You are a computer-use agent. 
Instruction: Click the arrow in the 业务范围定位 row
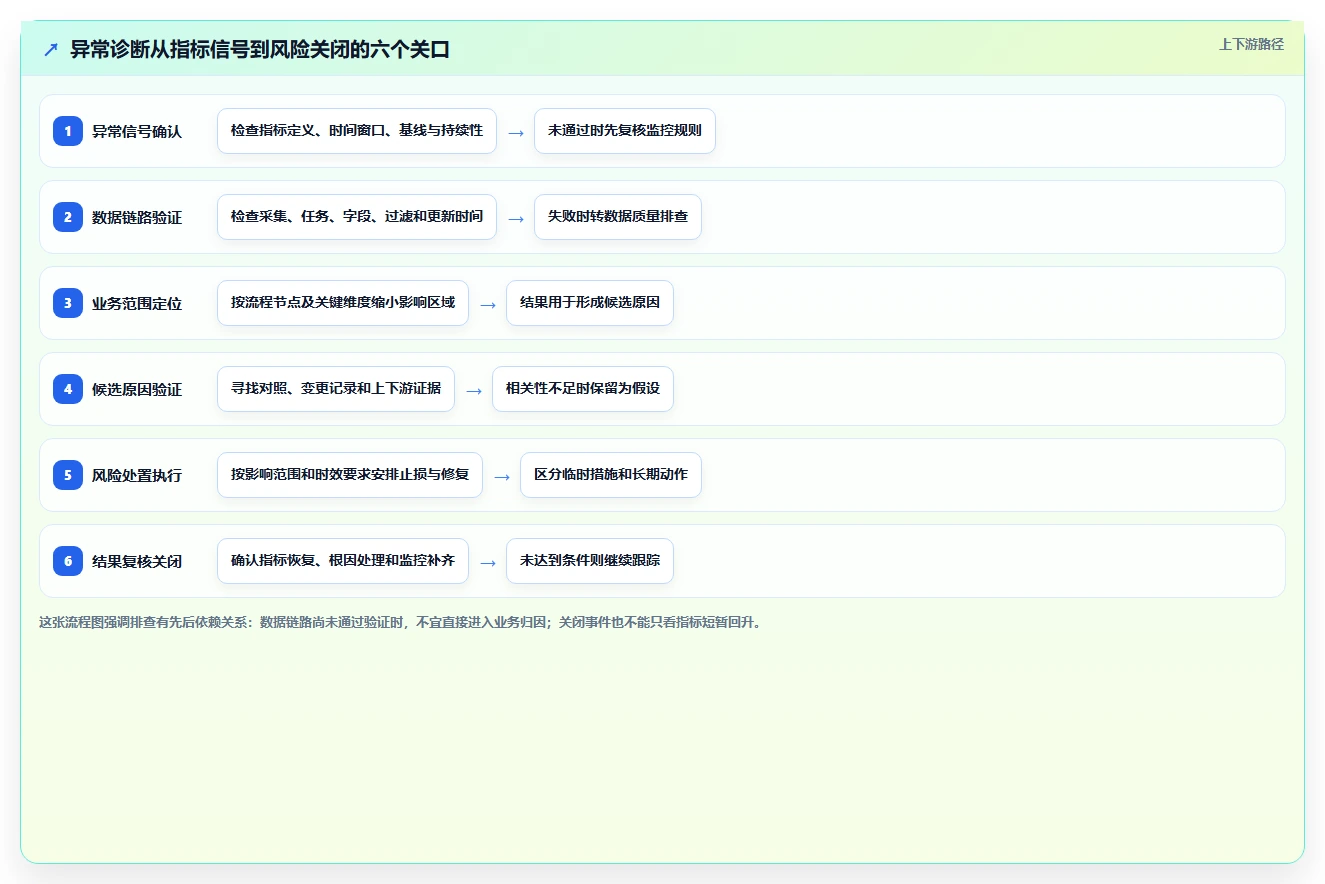coord(488,304)
